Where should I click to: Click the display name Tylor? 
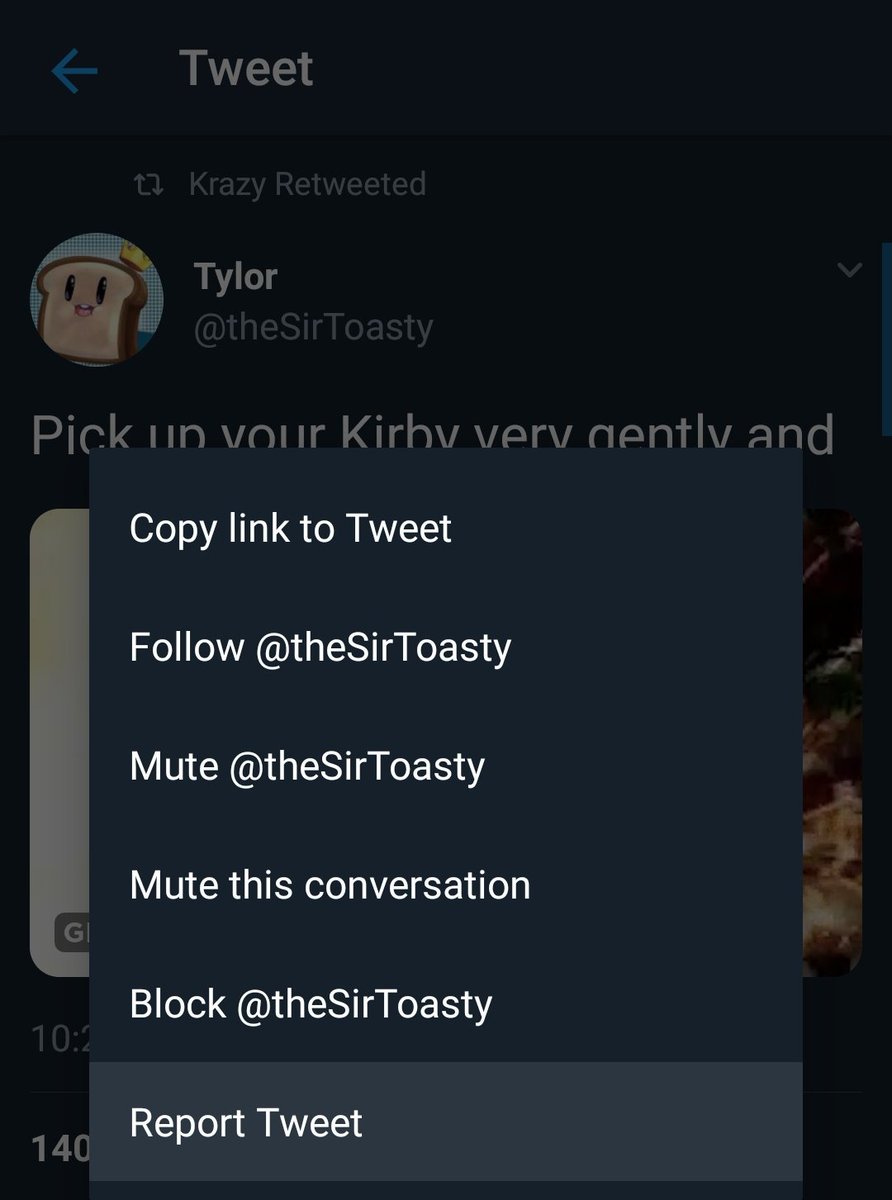click(235, 277)
